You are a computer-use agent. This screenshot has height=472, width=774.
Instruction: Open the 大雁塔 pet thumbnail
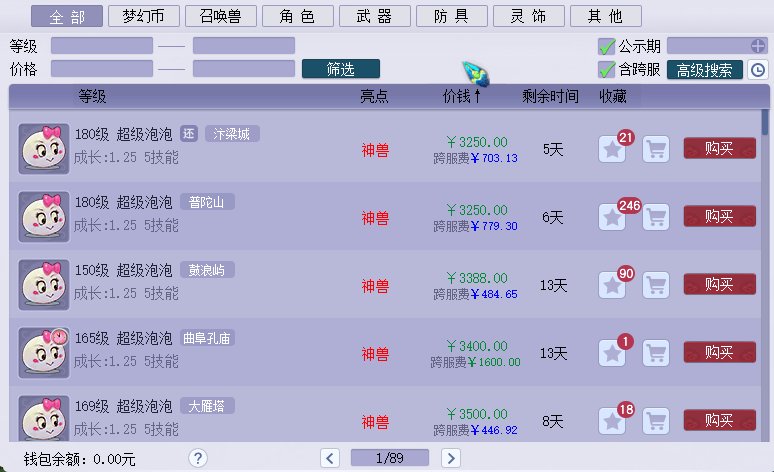click(44, 418)
